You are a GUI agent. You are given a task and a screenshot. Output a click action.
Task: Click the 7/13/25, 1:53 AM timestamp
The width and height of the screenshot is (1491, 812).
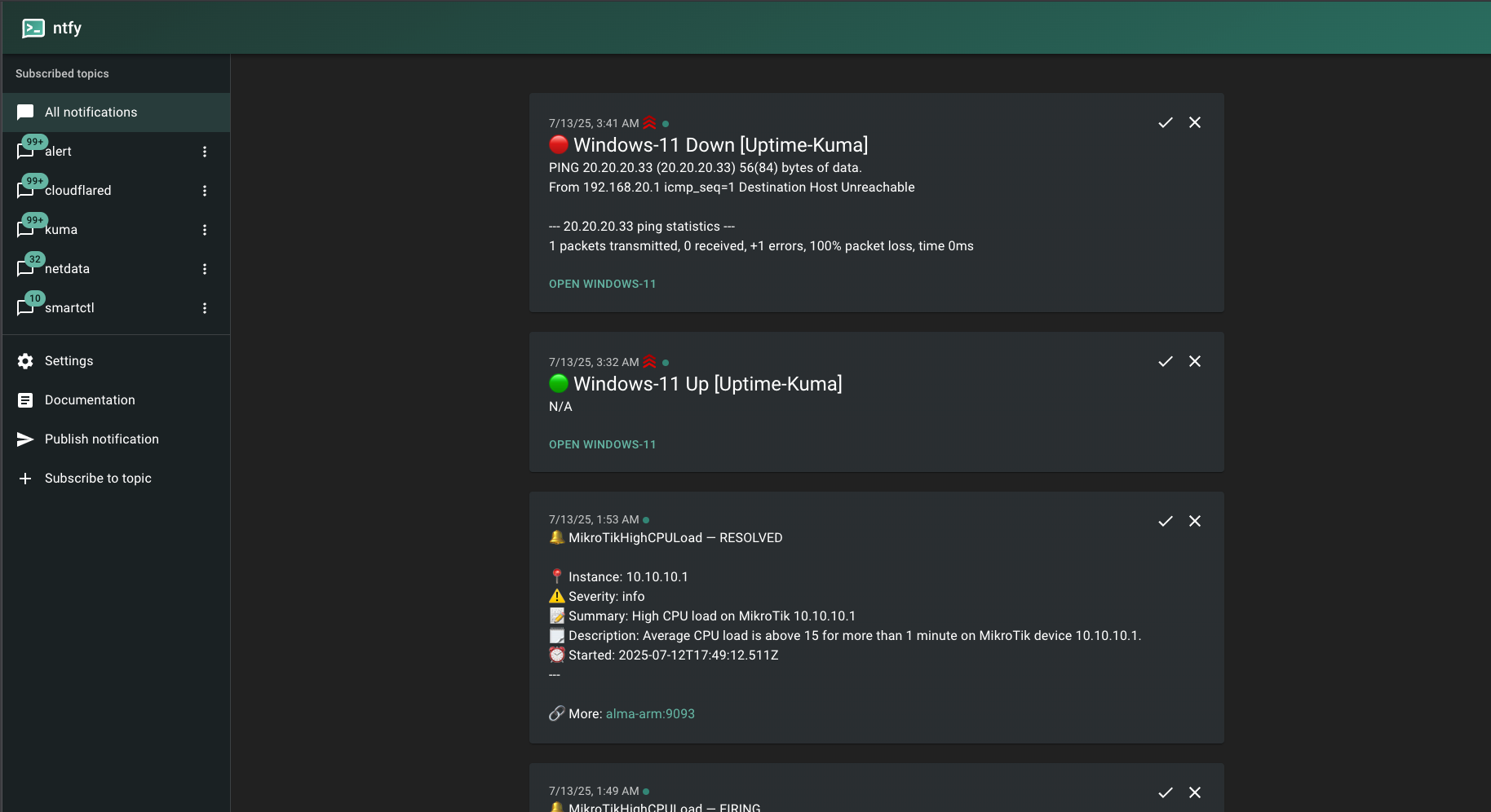pyautogui.click(x=594, y=520)
